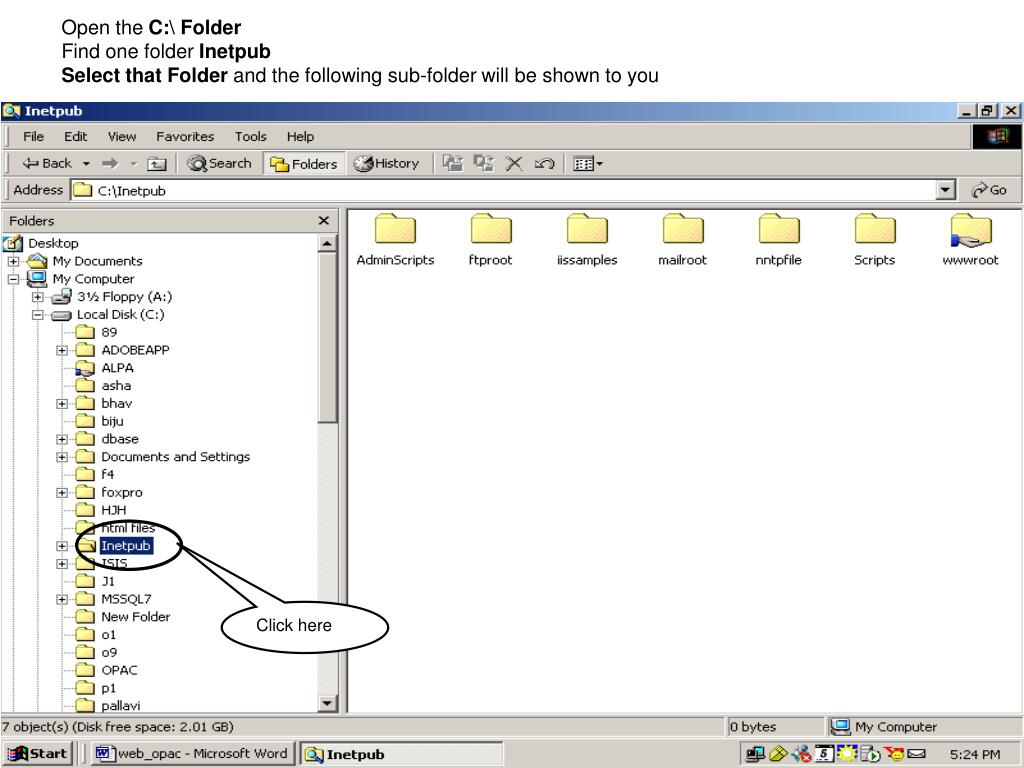Collapse the My Computer node
Image resolution: width=1024 pixels, height=768 pixels.
[x=13, y=279]
